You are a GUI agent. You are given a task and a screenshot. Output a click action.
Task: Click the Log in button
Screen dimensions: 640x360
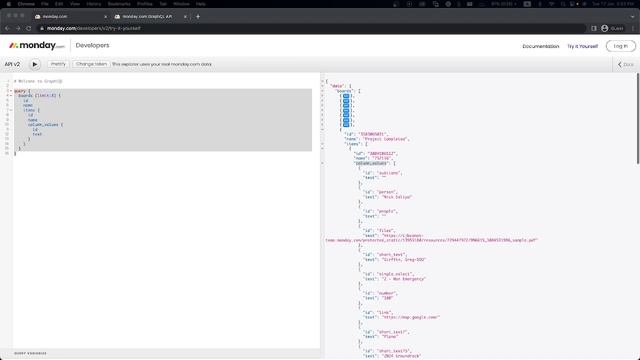coord(620,46)
